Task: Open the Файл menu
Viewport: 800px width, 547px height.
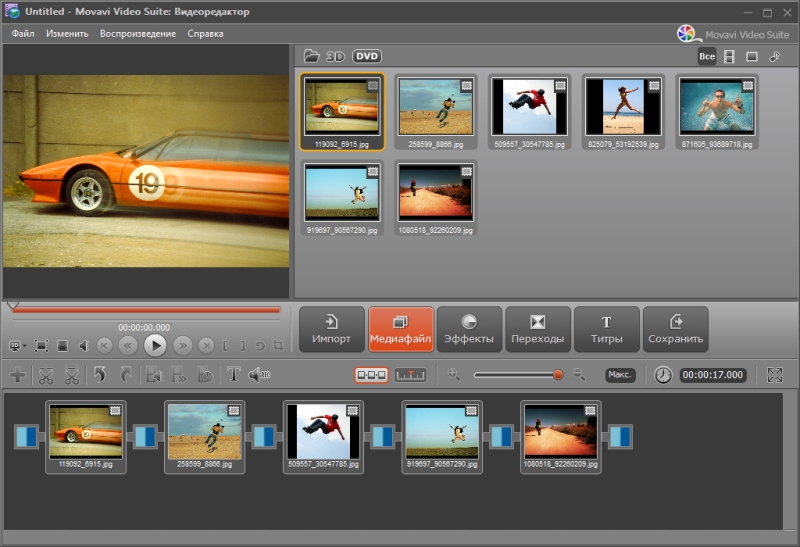Action: [23, 34]
